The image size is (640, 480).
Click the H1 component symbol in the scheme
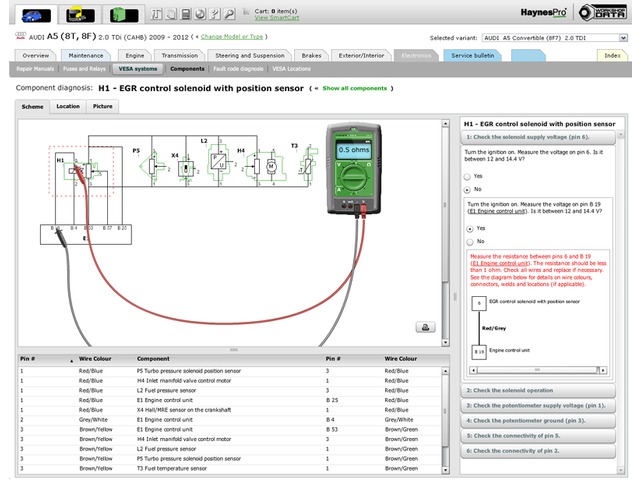click(x=82, y=170)
